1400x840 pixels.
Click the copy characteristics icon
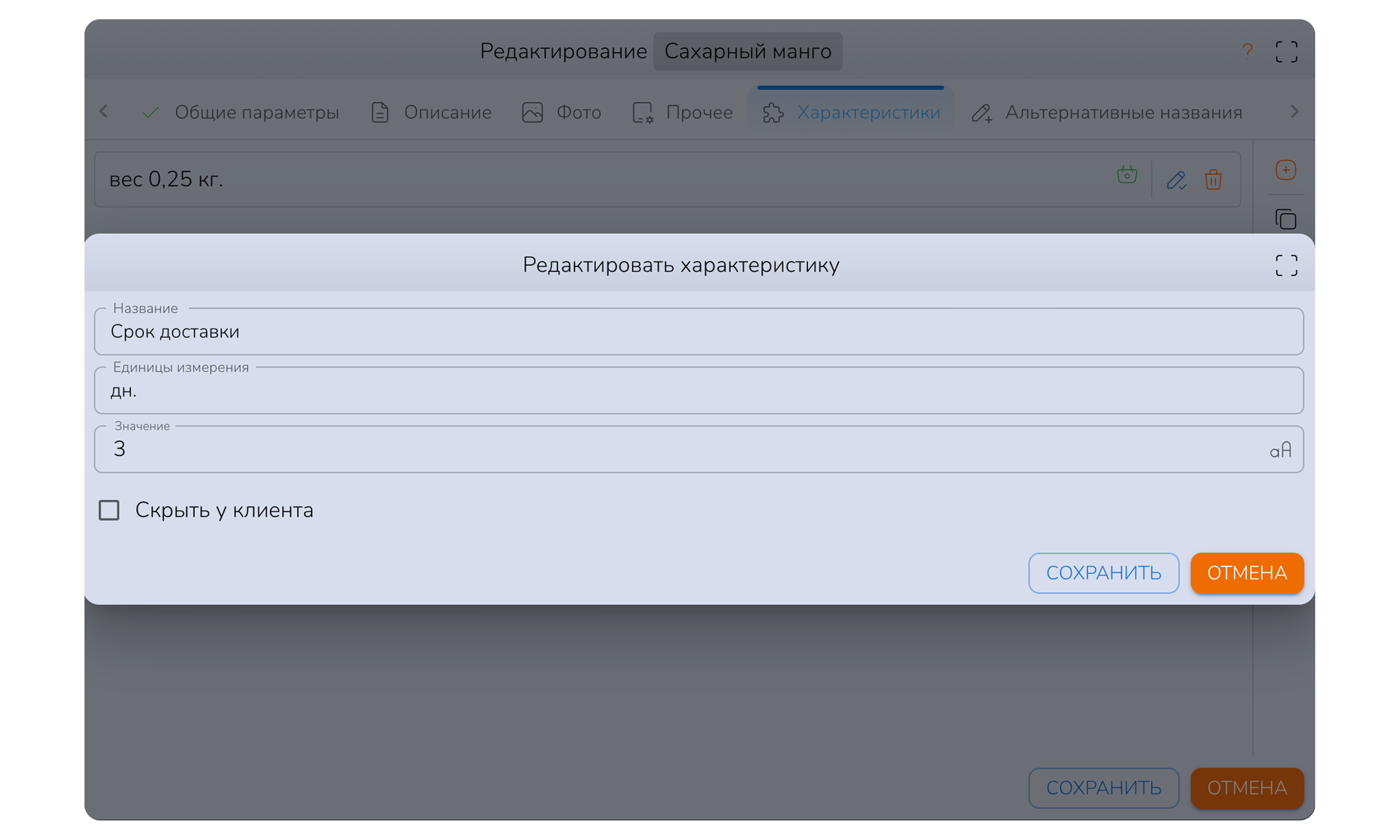(x=1285, y=219)
